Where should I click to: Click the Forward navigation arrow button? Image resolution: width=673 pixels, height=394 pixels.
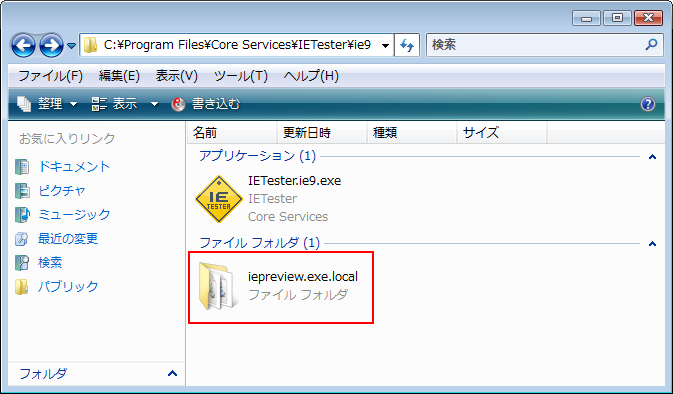[51, 45]
